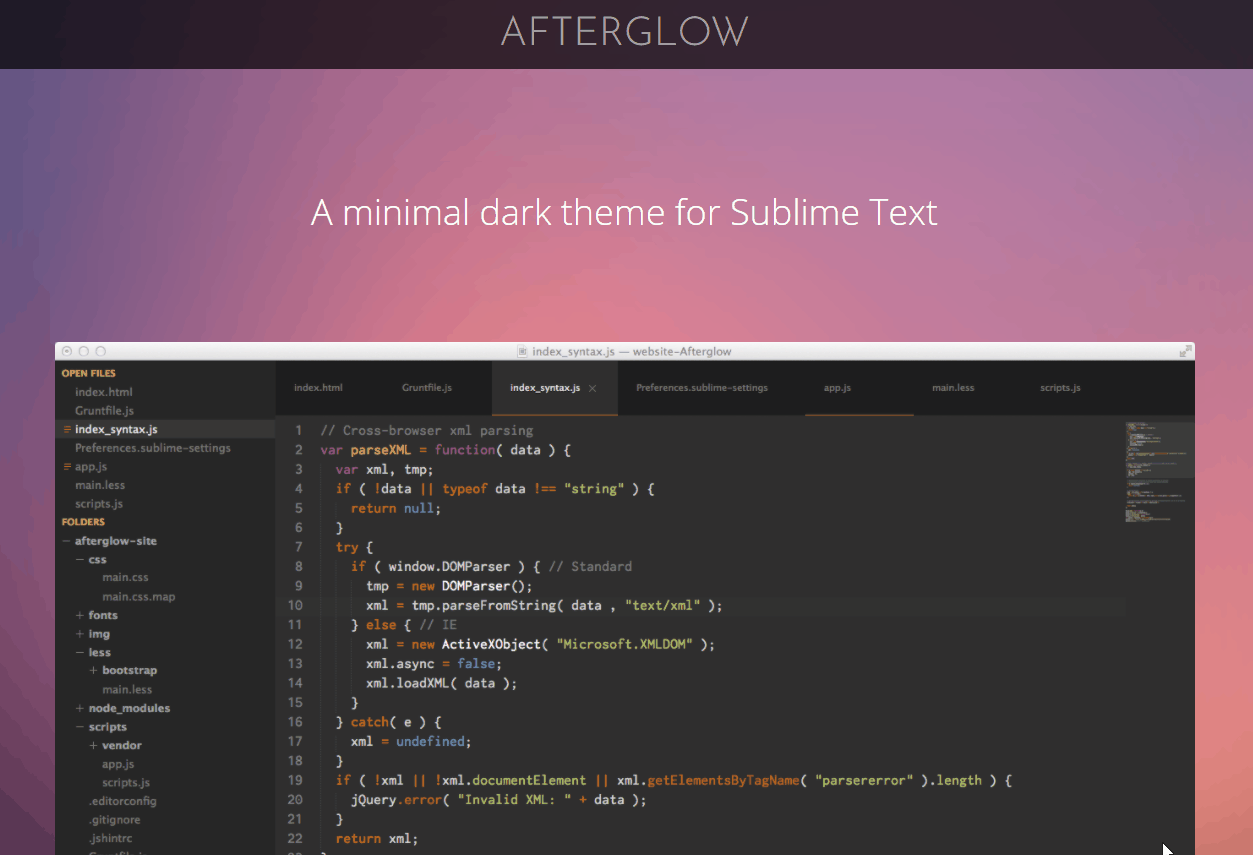The height and width of the screenshot is (855, 1253).
Task: Collapse the afterglow-site root folder
Action: click(66, 541)
